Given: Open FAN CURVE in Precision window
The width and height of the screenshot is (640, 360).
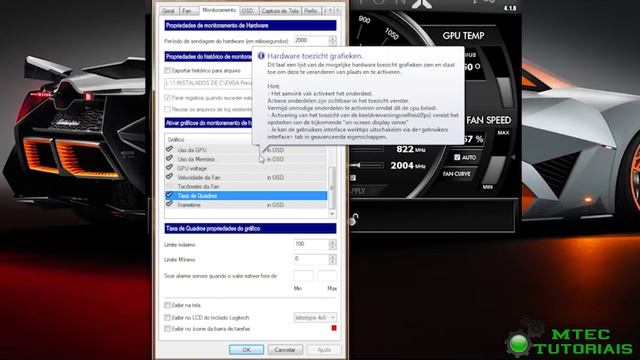Looking at the screenshot, I should 457,174.
